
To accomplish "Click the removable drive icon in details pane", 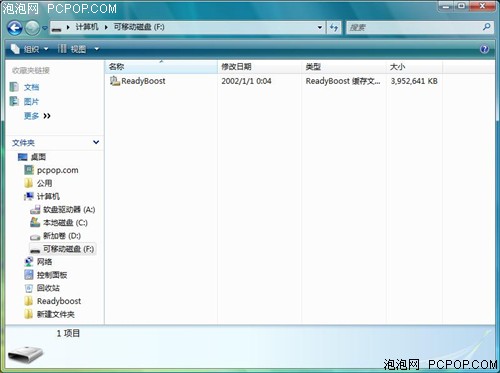I will [26, 355].
